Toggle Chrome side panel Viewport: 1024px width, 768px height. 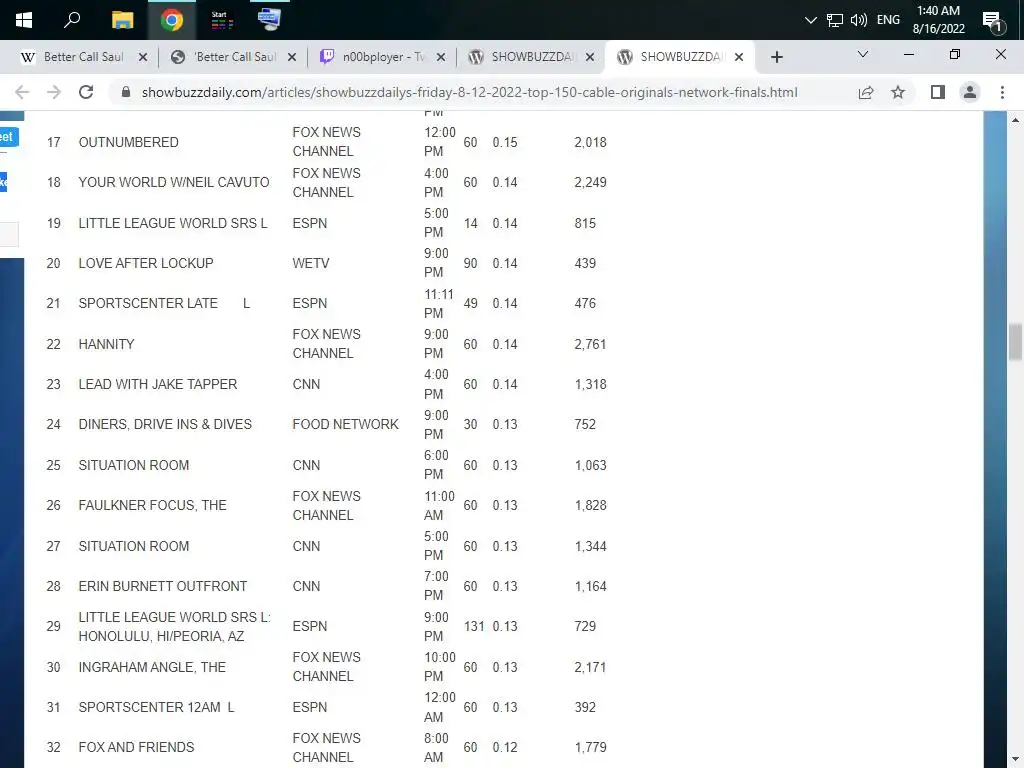[938, 93]
